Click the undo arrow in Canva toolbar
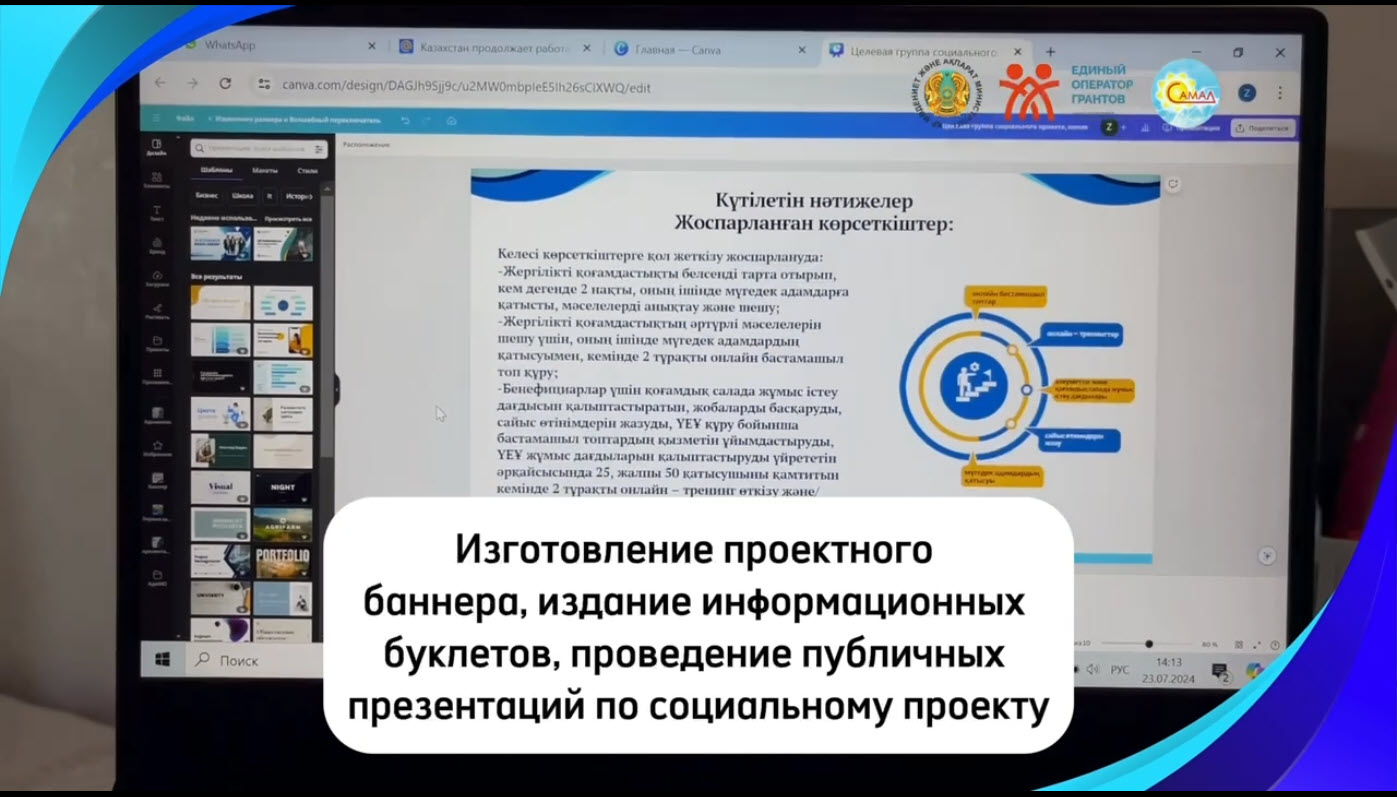The height and width of the screenshot is (797, 1397). pyautogui.click(x=405, y=120)
